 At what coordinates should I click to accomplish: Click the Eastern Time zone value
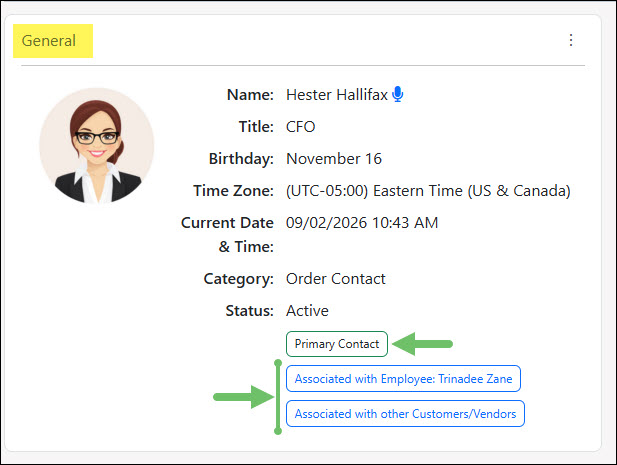[428, 191]
